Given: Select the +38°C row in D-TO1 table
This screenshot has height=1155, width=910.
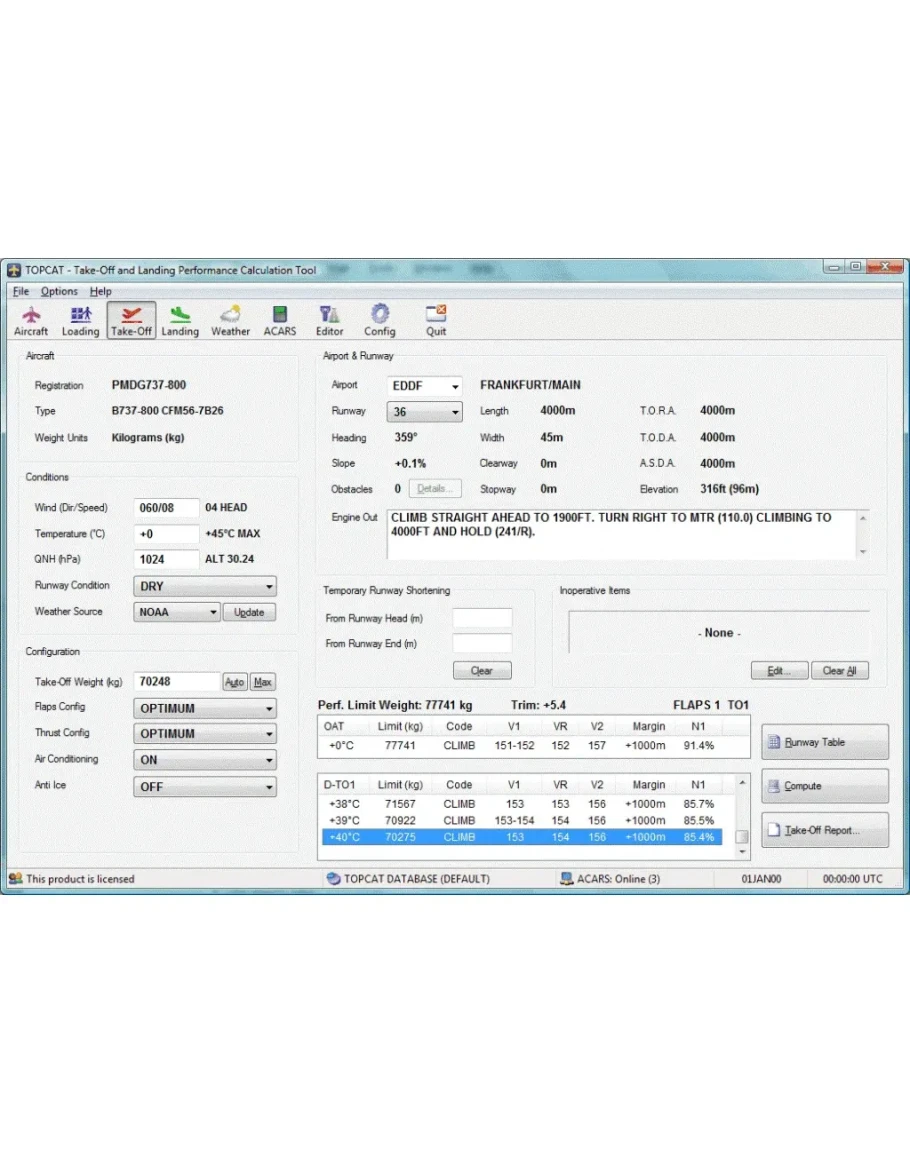Looking at the screenshot, I should [520, 804].
